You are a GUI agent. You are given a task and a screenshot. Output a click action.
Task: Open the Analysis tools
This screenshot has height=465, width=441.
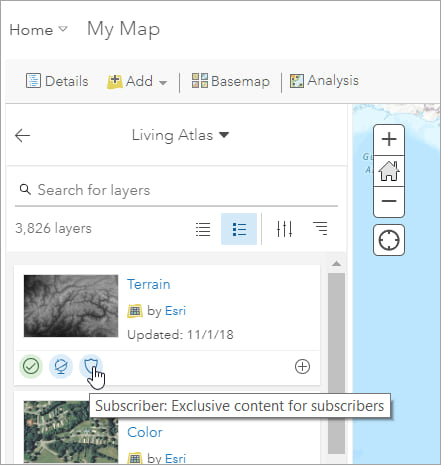point(324,81)
